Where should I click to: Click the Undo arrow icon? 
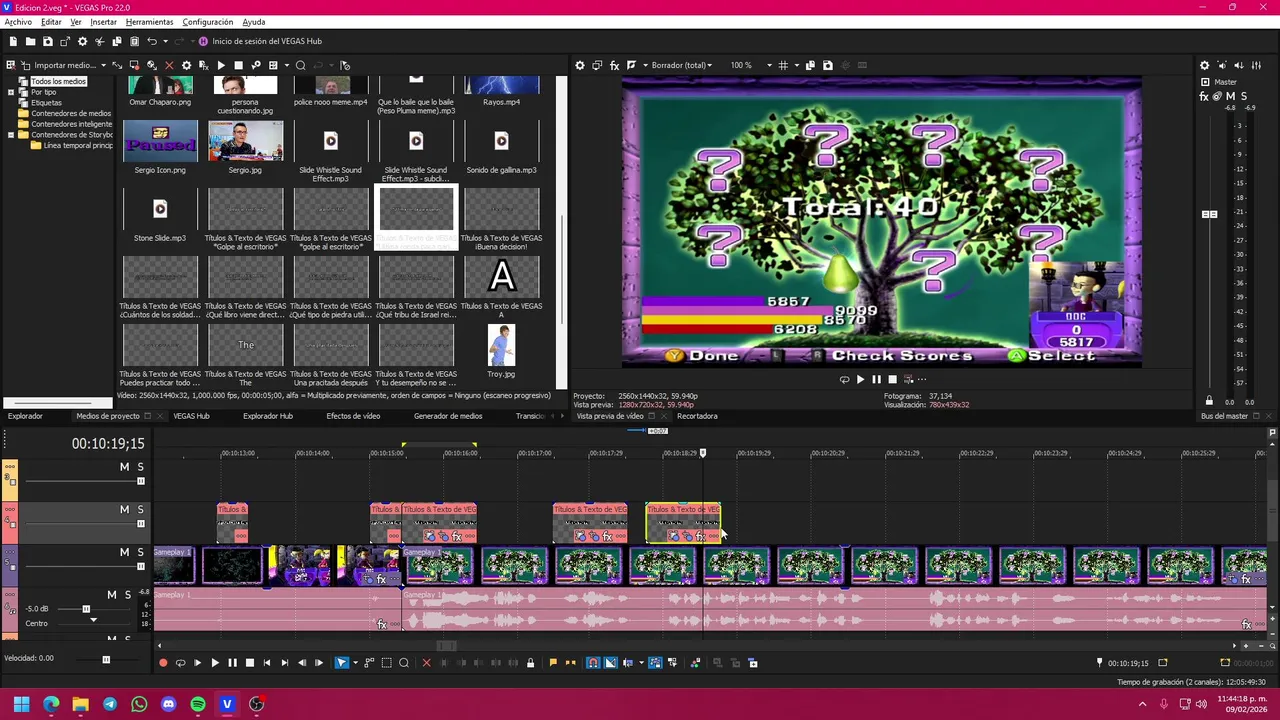152,41
